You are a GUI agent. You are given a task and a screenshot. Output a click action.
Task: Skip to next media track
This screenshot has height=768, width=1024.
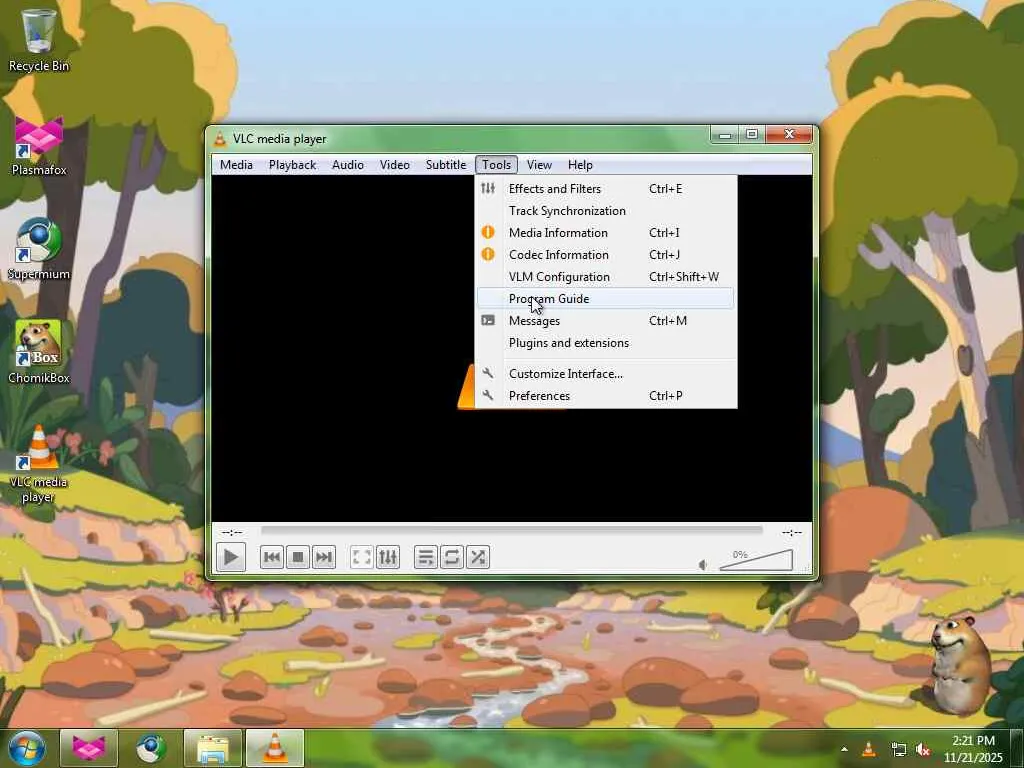coord(324,557)
